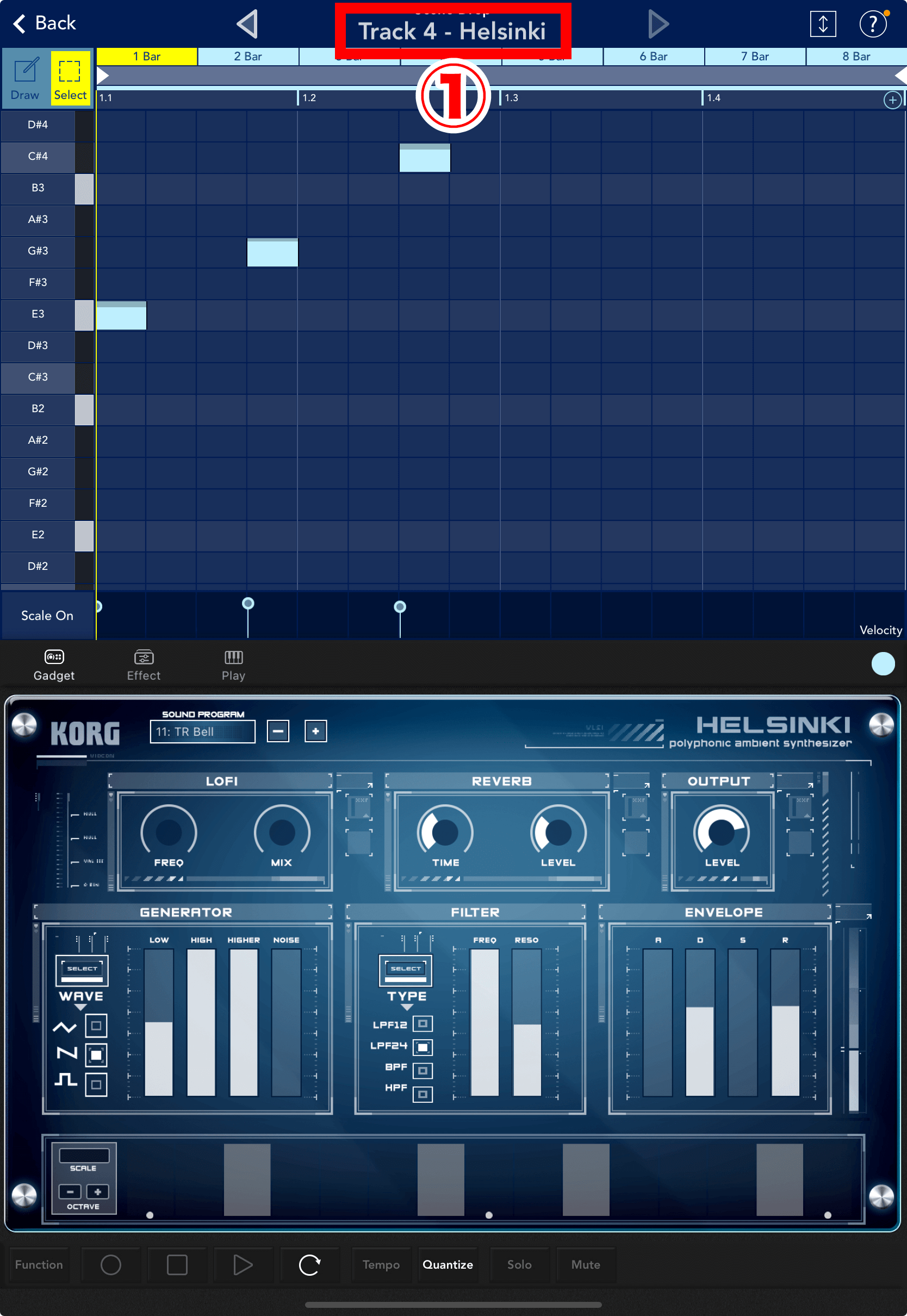Viewport: 907px width, 1316px height.
Task: Tap the plus zoom icon in ruler
Action: tap(892, 100)
